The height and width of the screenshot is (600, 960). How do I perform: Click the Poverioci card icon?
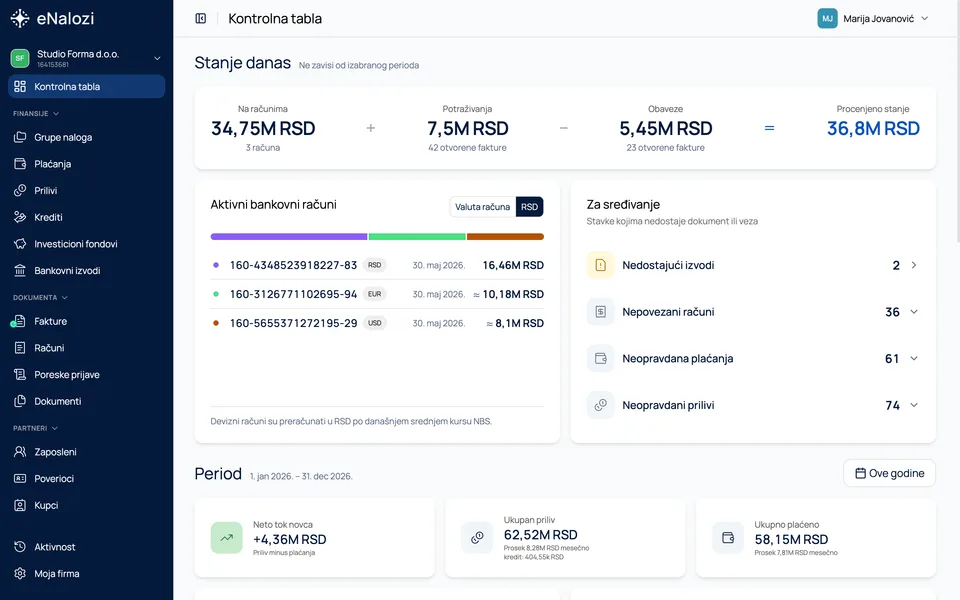point(20,478)
